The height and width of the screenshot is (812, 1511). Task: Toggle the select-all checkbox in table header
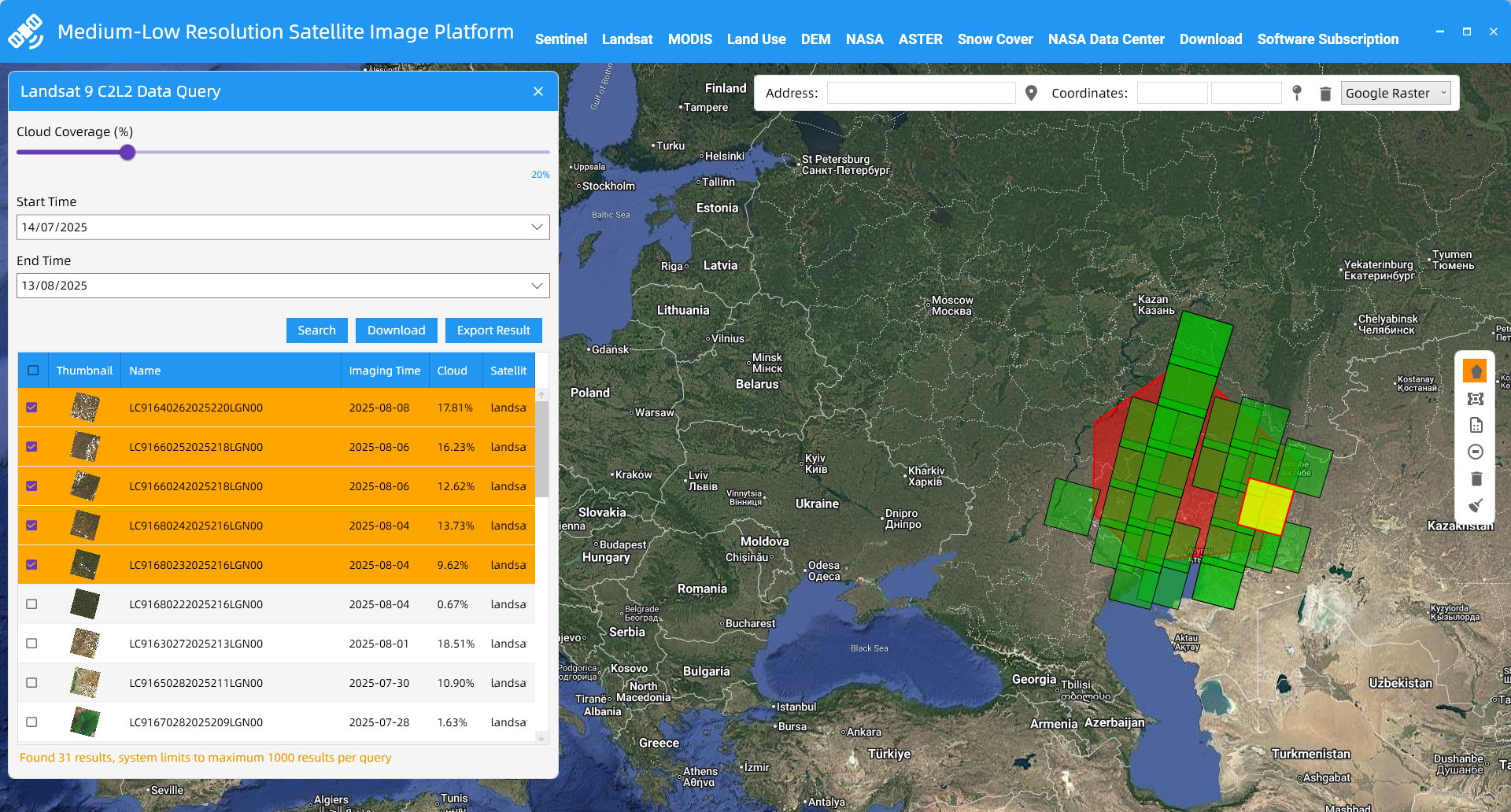tap(33, 371)
